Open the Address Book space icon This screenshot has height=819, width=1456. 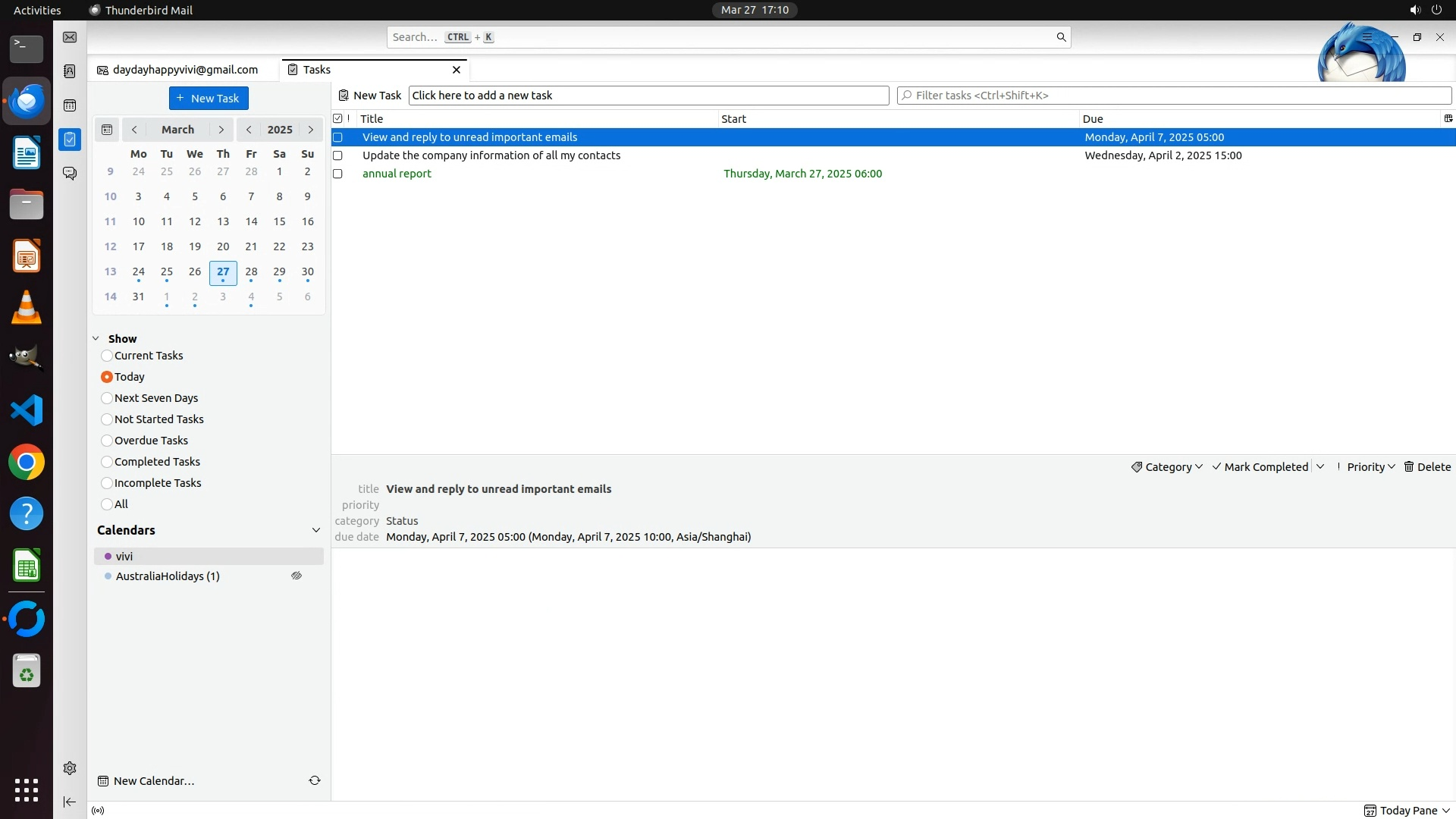click(x=70, y=71)
